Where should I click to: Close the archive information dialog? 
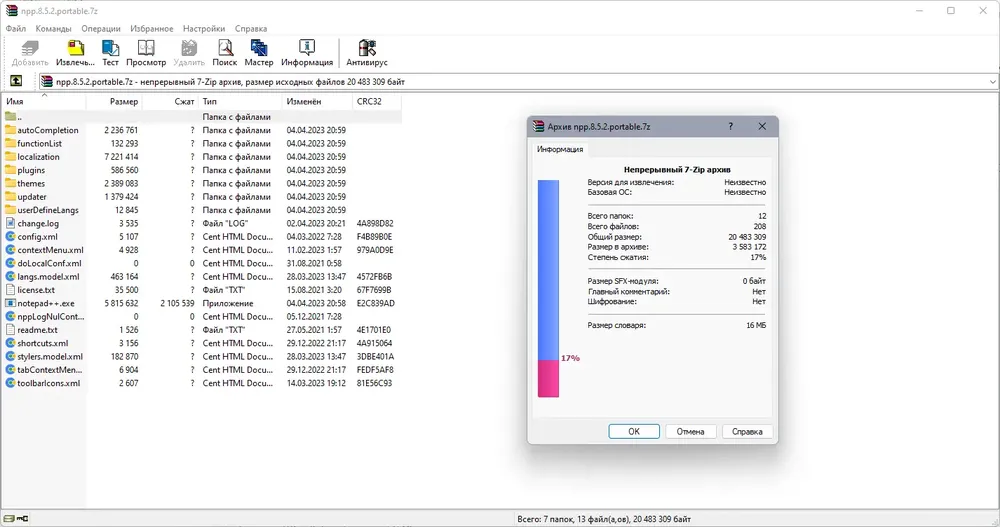coord(762,126)
